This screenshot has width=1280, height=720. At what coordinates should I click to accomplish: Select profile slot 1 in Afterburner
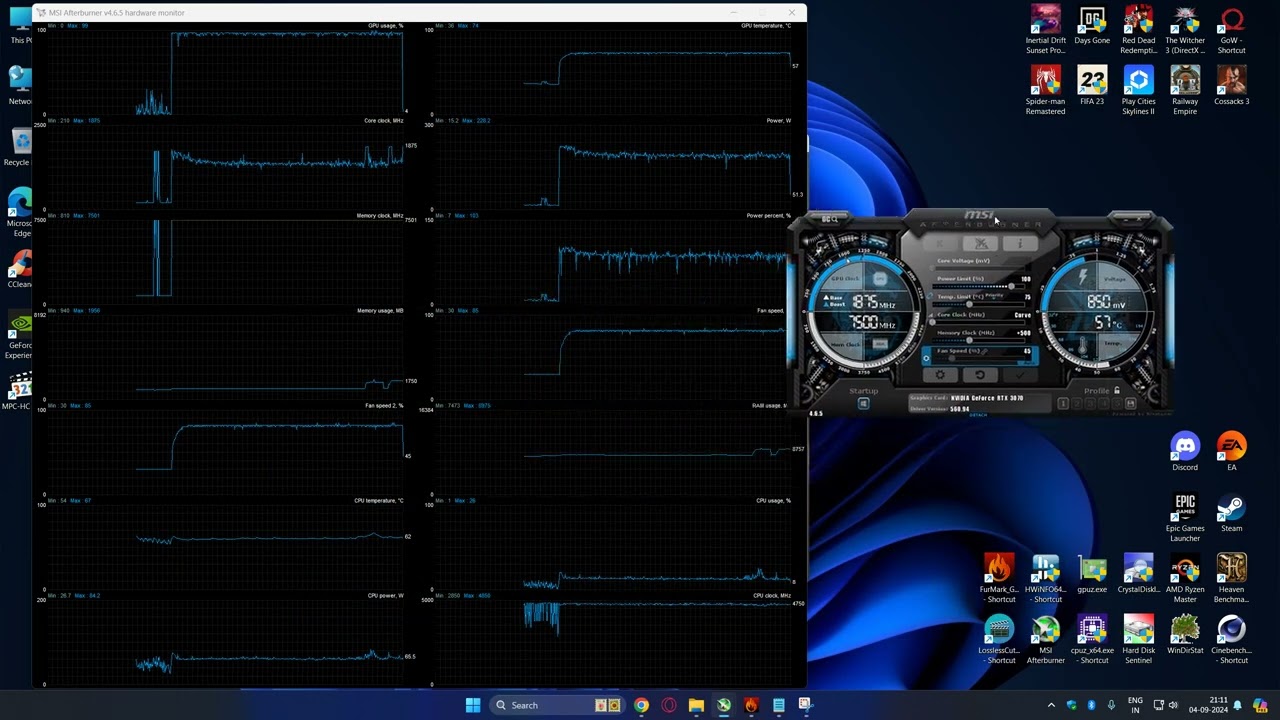(x=1063, y=404)
